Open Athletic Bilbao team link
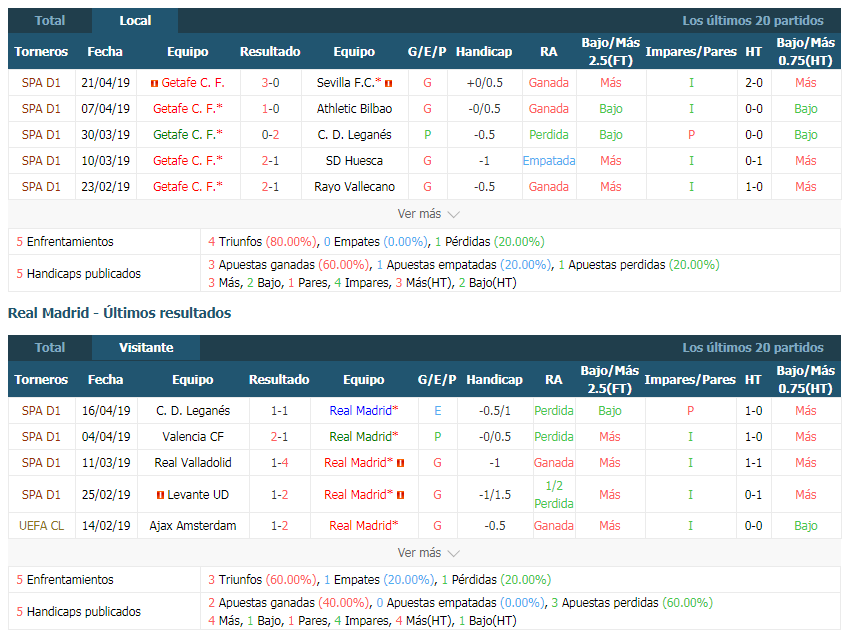This screenshot has width=847, height=634. coord(354,109)
